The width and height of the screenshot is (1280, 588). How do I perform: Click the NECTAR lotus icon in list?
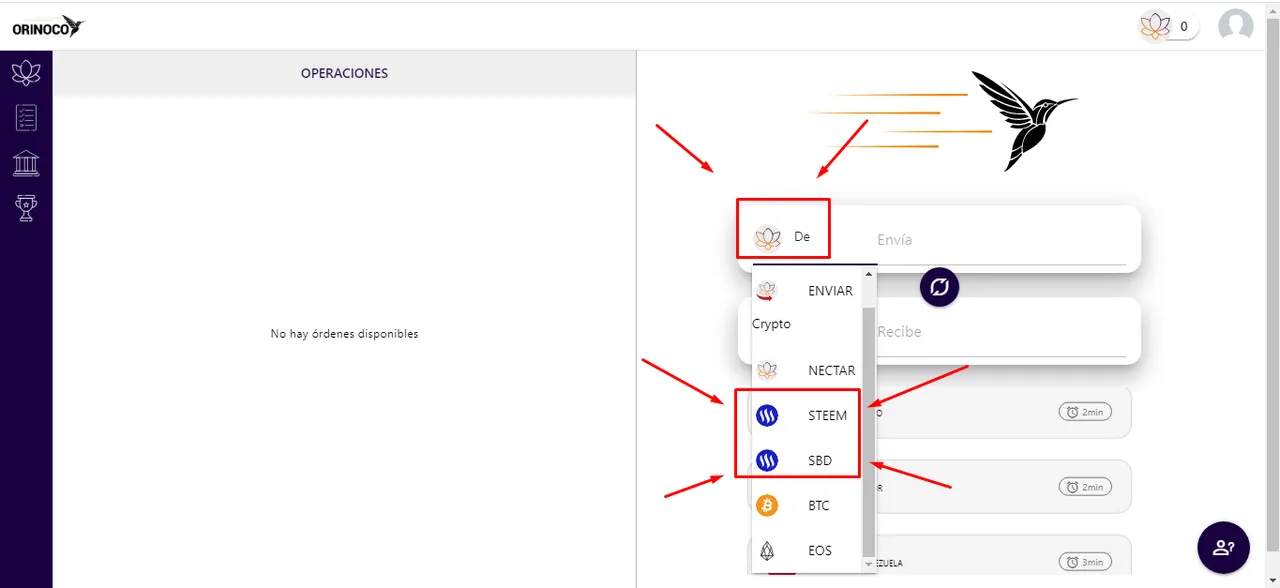(x=767, y=370)
